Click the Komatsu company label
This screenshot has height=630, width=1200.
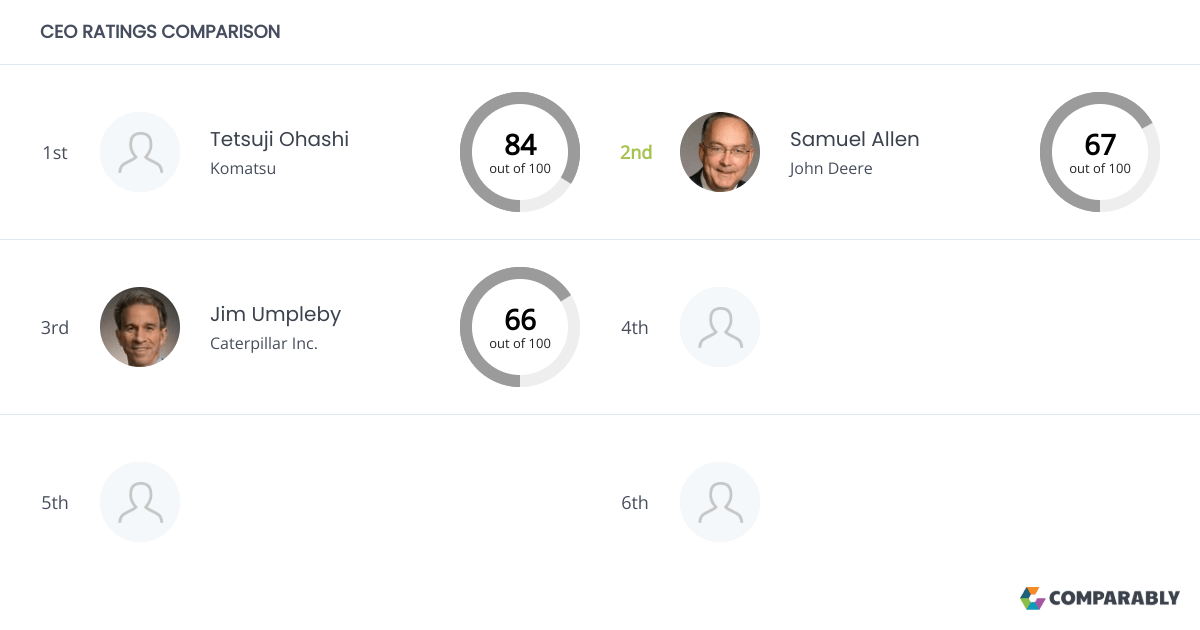point(243,168)
